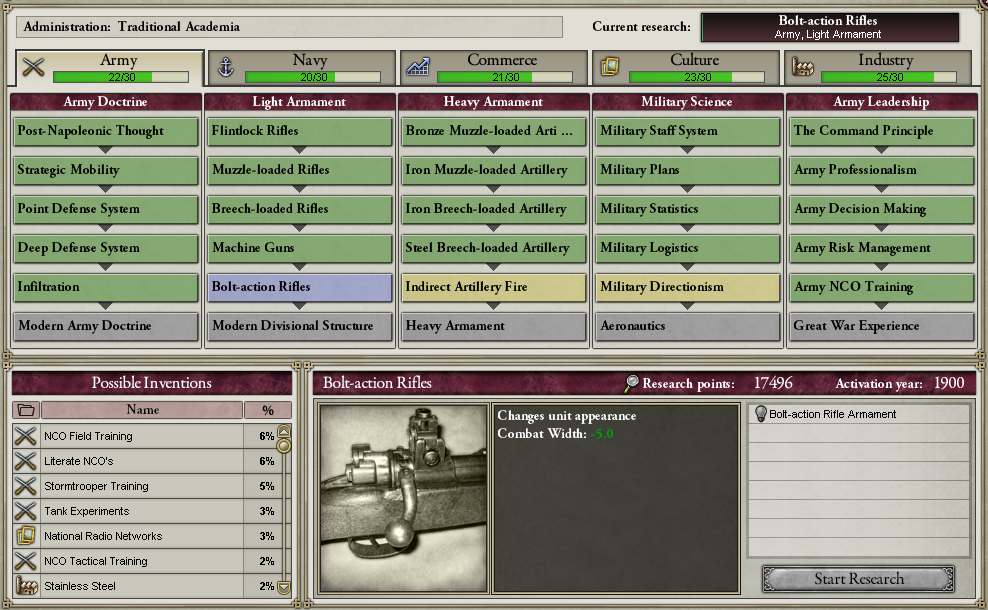Select Indirect Artillery Fire technology
This screenshot has height=610, width=988.
(x=494, y=287)
